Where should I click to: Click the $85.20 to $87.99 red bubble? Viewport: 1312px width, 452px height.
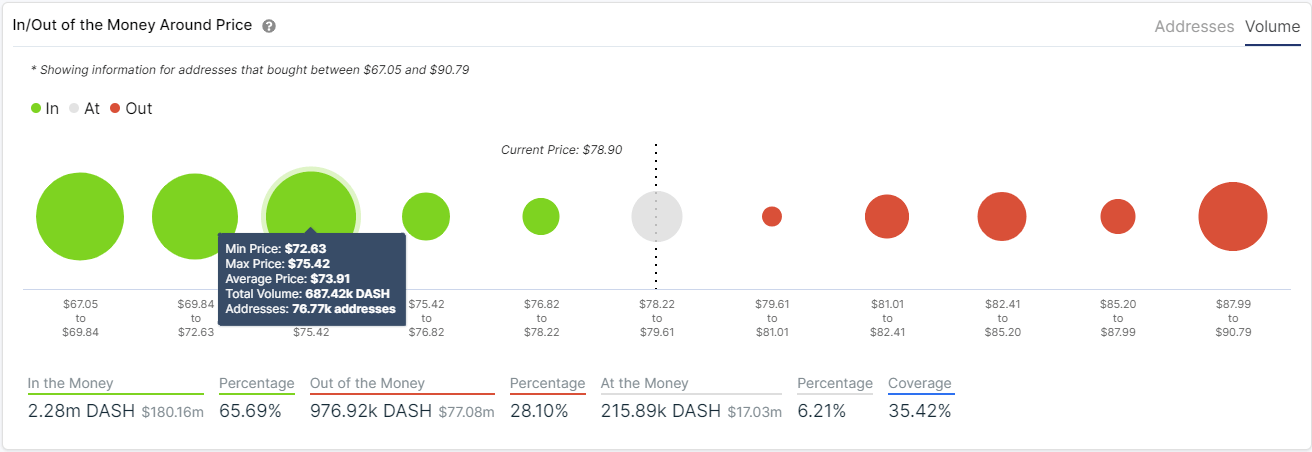point(1118,217)
